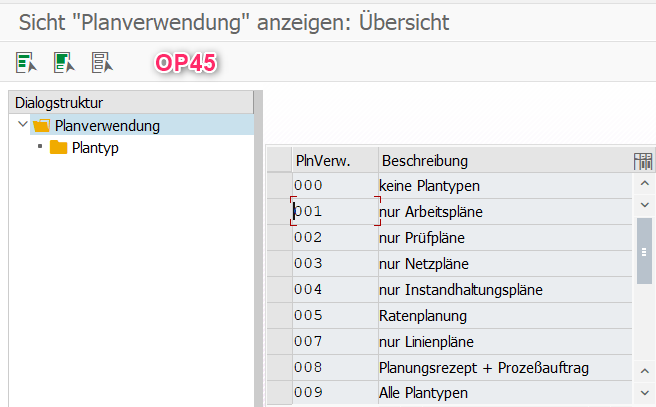Click the Select All toolbar icon
This screenshot has height=407, width=656.
point(26,62)
